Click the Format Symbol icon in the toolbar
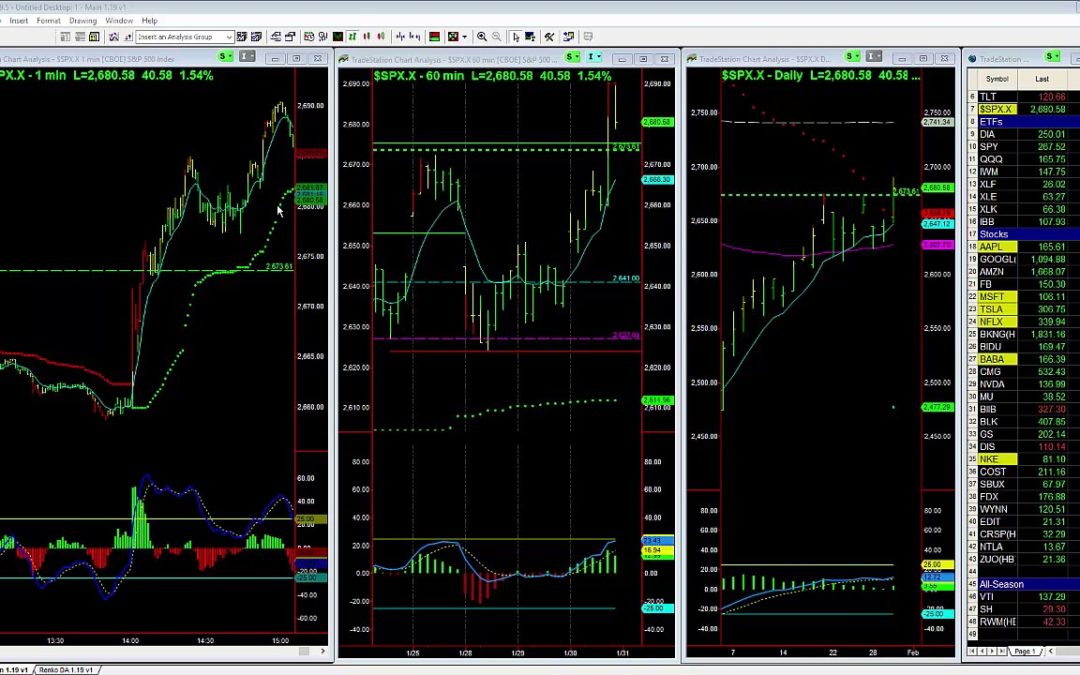Image resolution: width=1080 pixels, height=675 pixels. [309, 37]
